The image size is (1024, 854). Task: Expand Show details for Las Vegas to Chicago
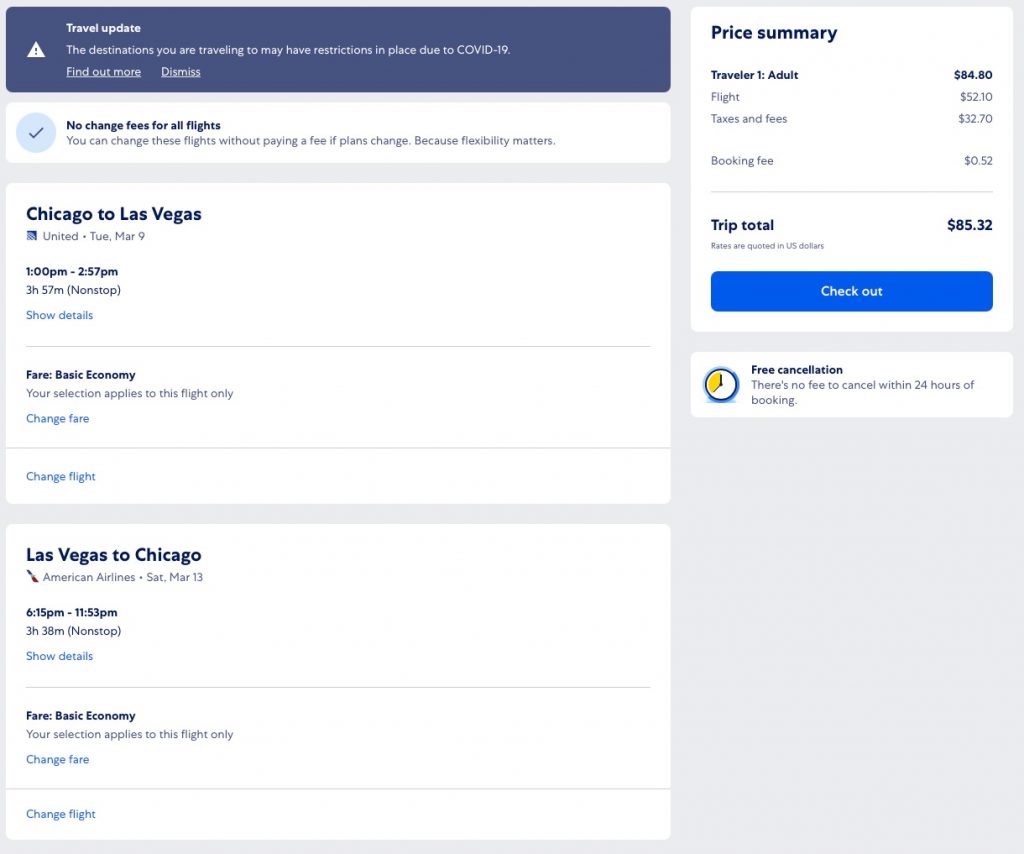[x=59, y=656]
